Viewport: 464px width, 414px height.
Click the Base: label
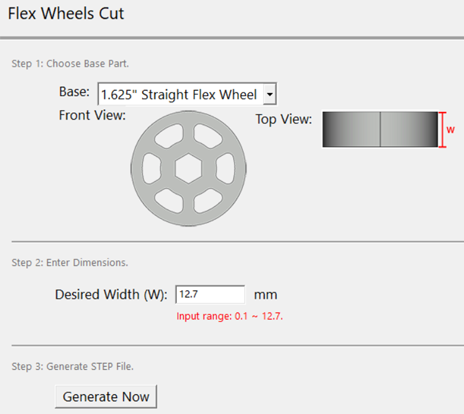point(74,92)
